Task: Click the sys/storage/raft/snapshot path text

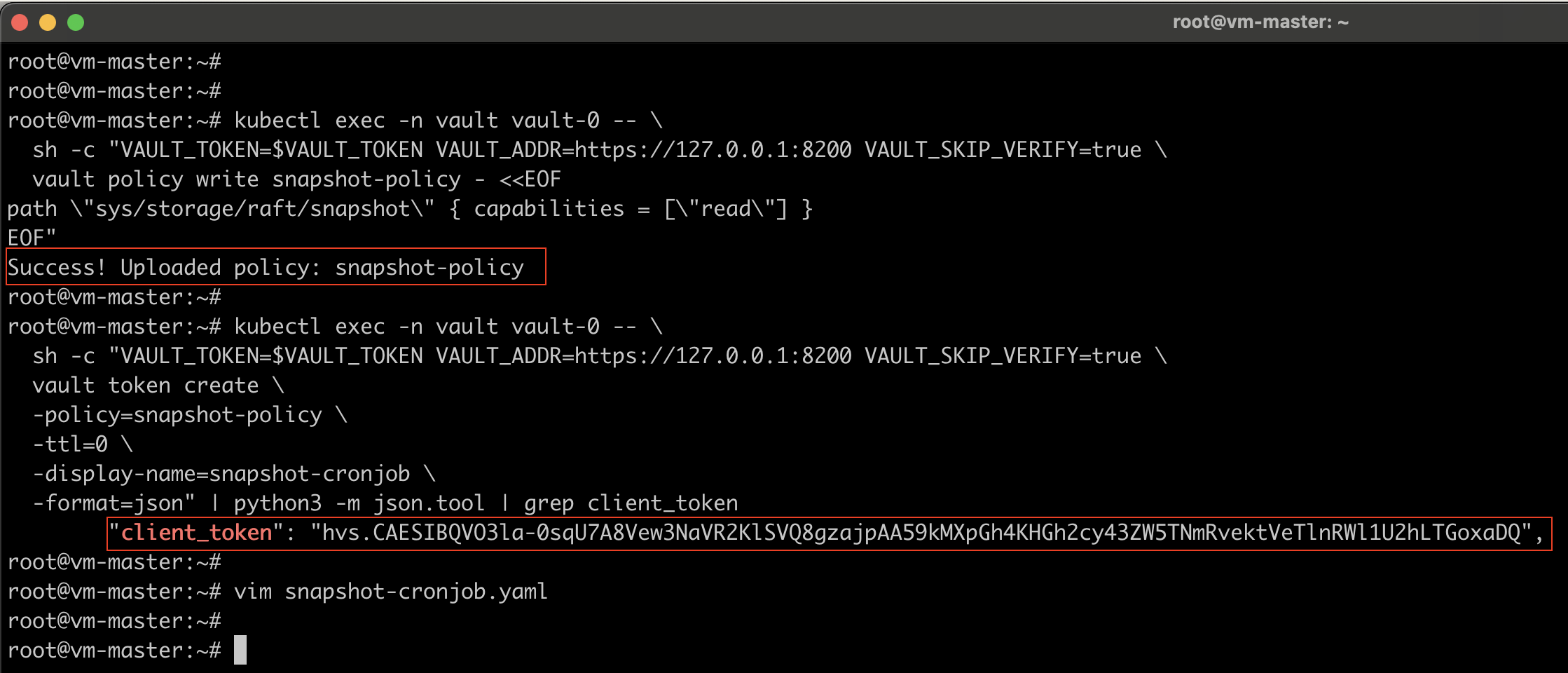Action: (x=252, y=209)
